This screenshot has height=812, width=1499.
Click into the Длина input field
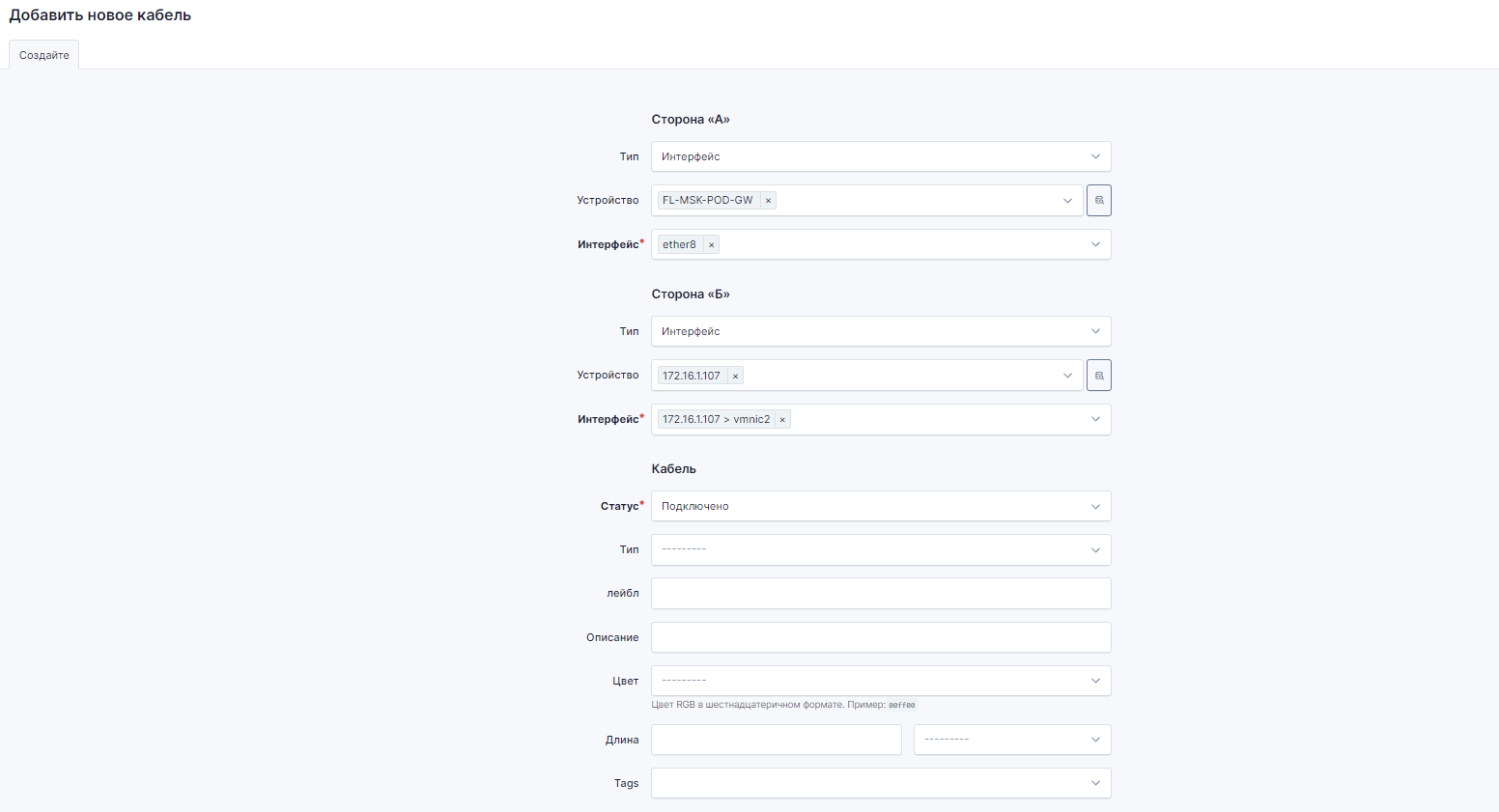(776, 740)
